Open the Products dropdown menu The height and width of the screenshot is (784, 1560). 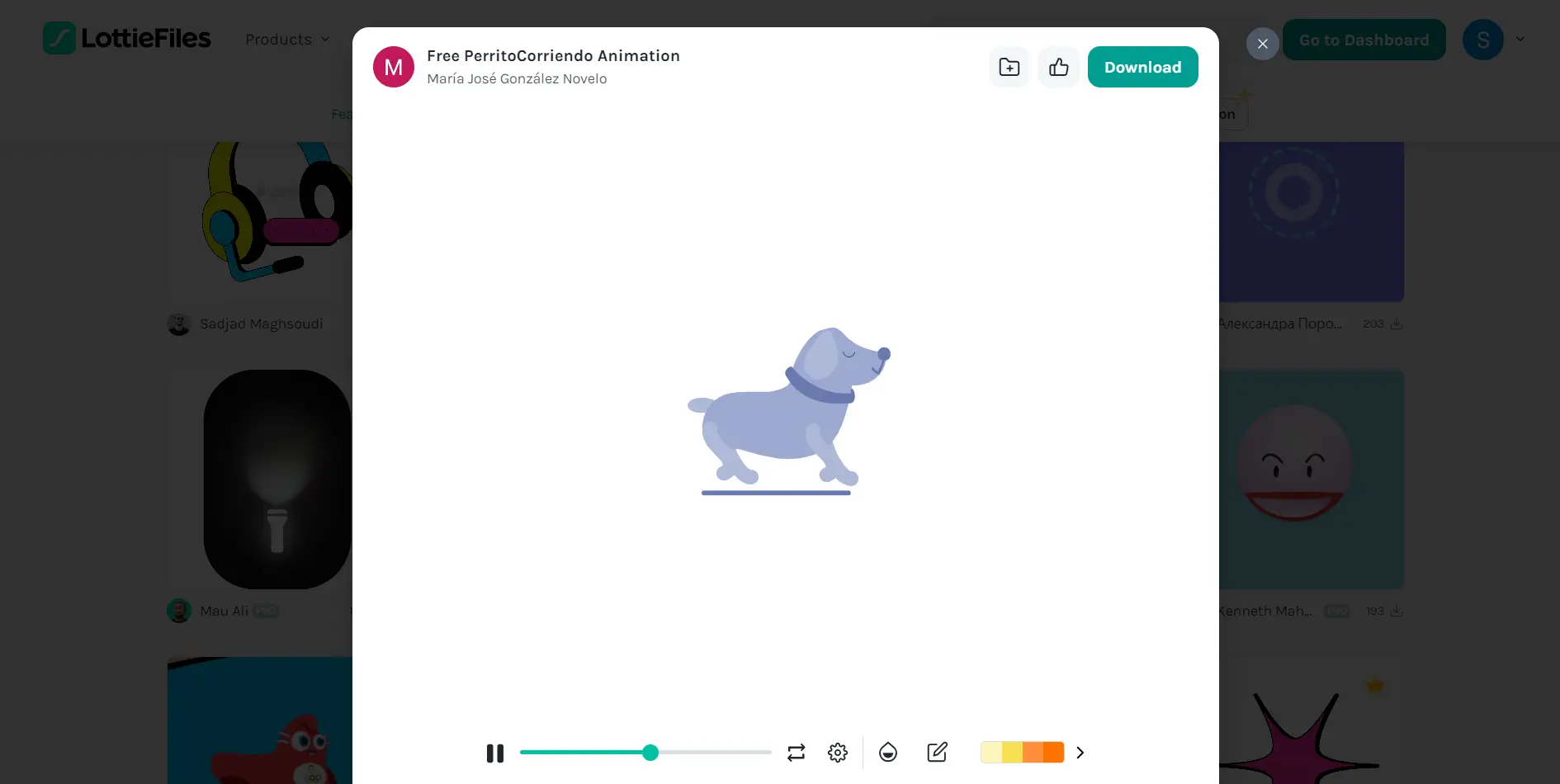287,40
